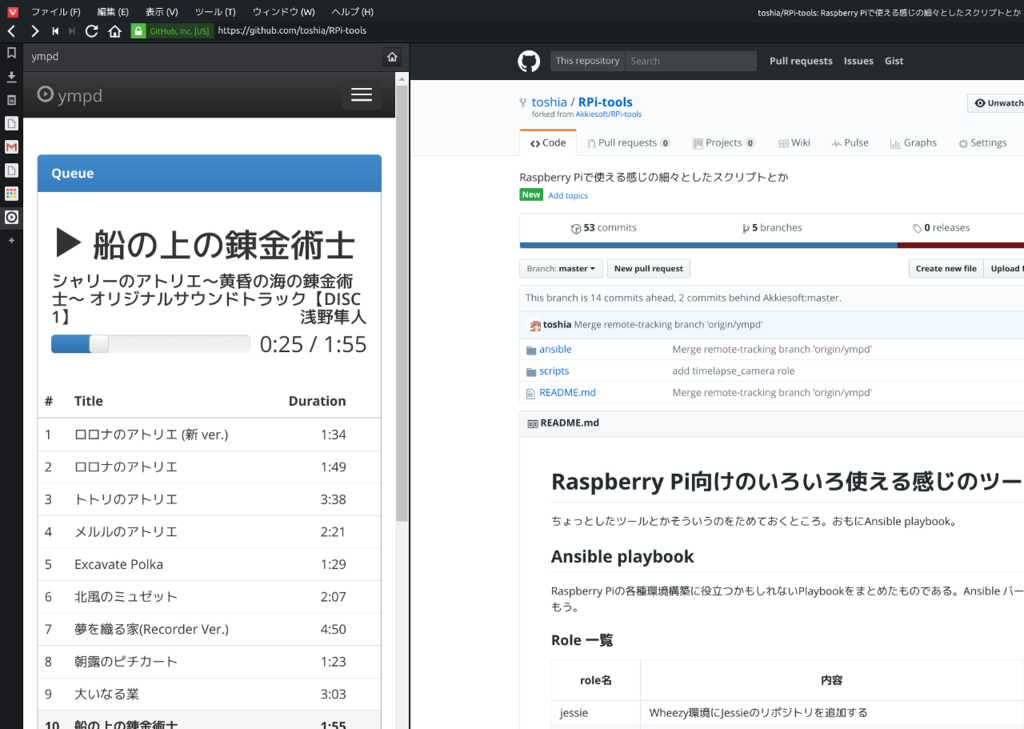
Task: Click the Vivaldi logo icon
Action: tap(12, 12)
